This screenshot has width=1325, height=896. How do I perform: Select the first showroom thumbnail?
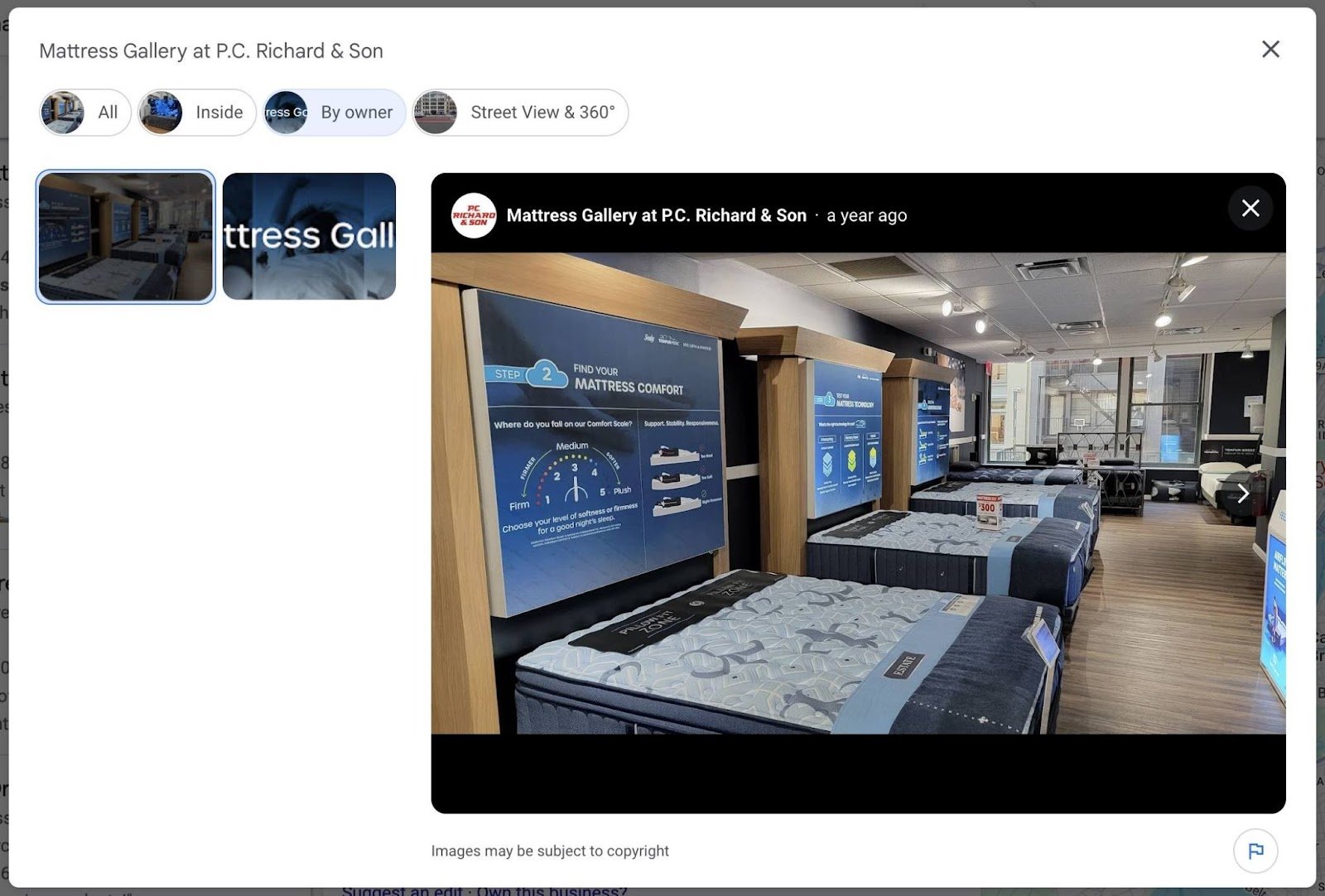point(125,236)
